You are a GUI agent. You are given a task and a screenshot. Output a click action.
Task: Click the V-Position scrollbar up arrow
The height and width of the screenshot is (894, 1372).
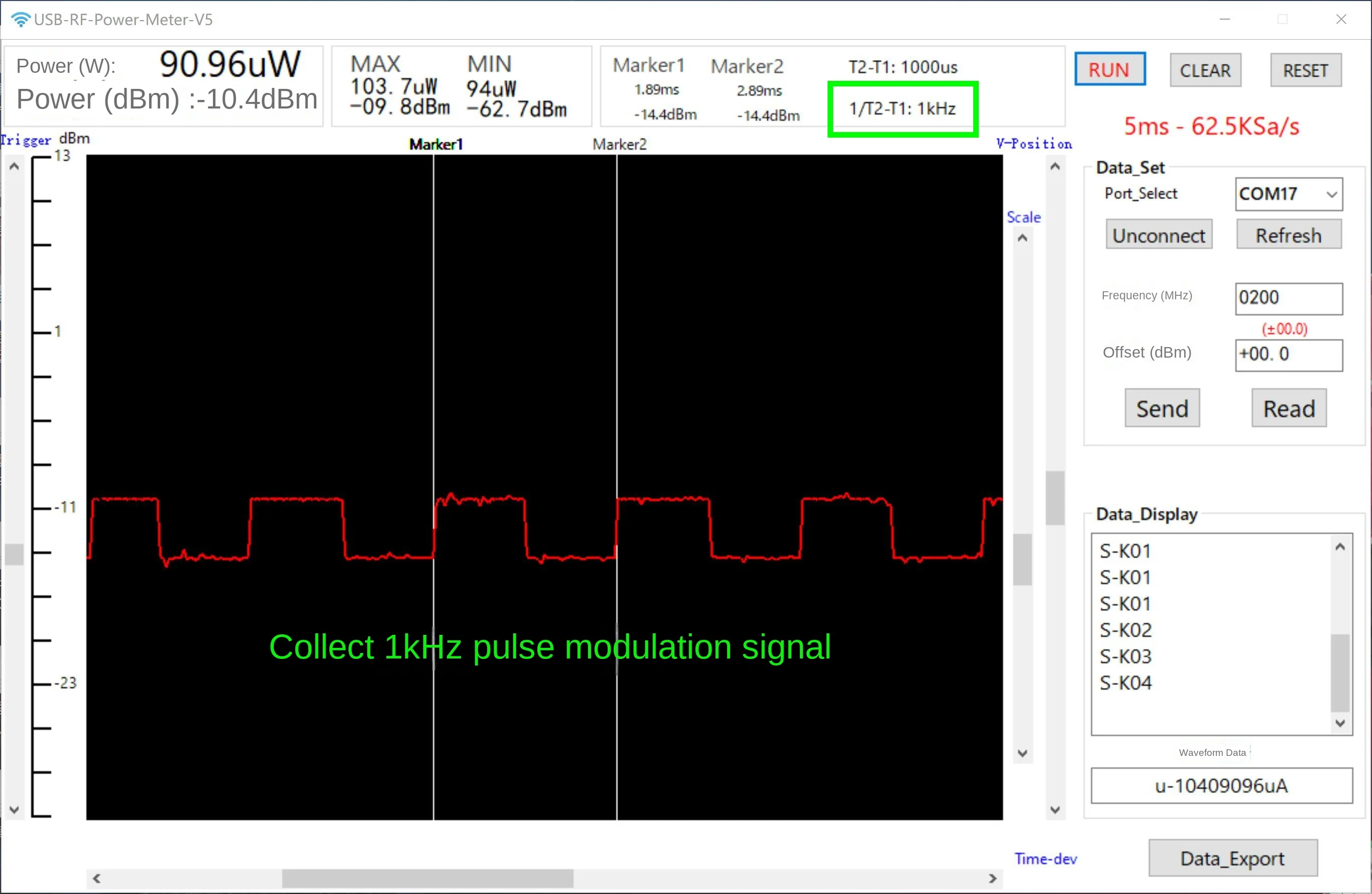coord(1055,167)
